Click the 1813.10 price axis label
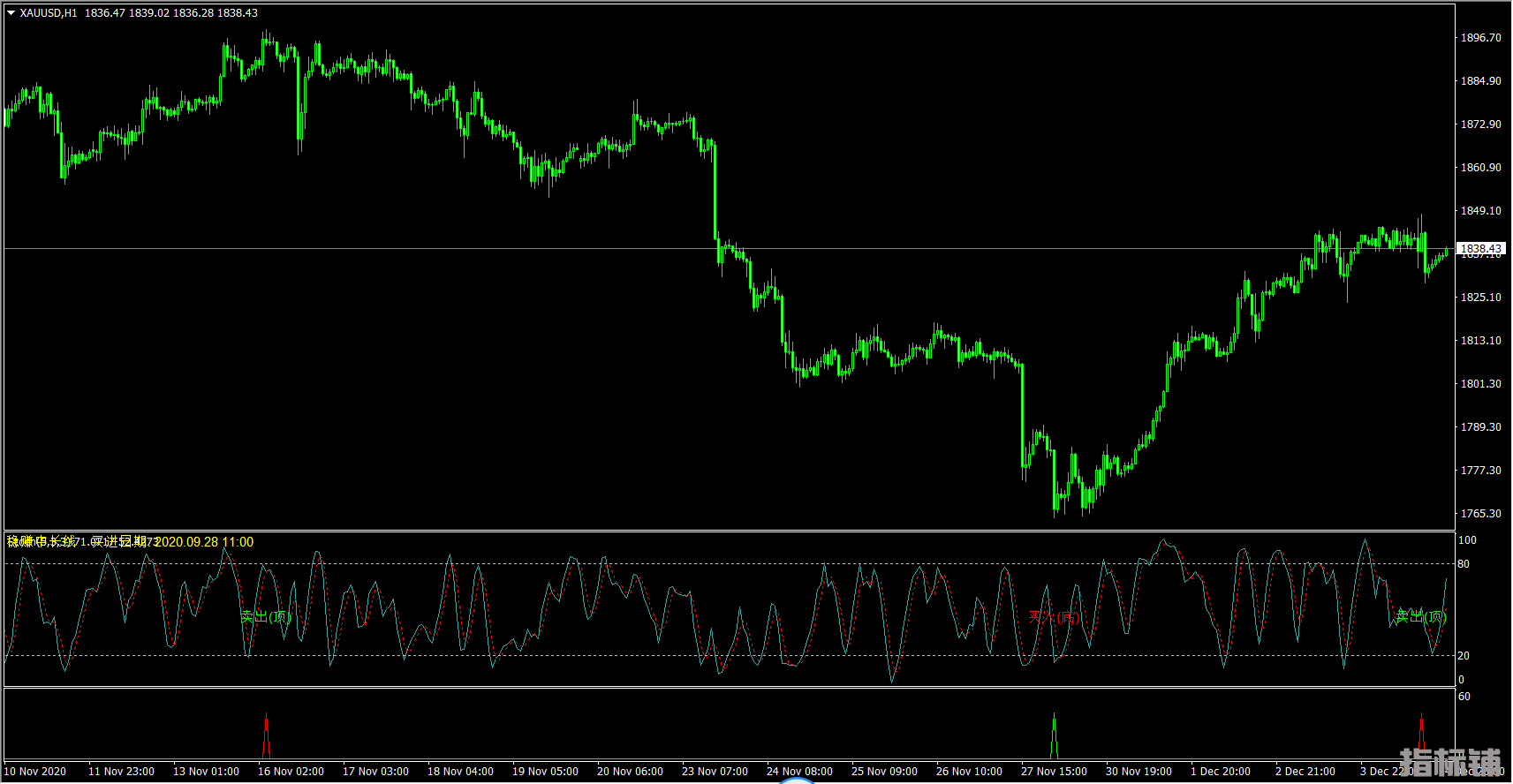 click(x=1480, y=341)
